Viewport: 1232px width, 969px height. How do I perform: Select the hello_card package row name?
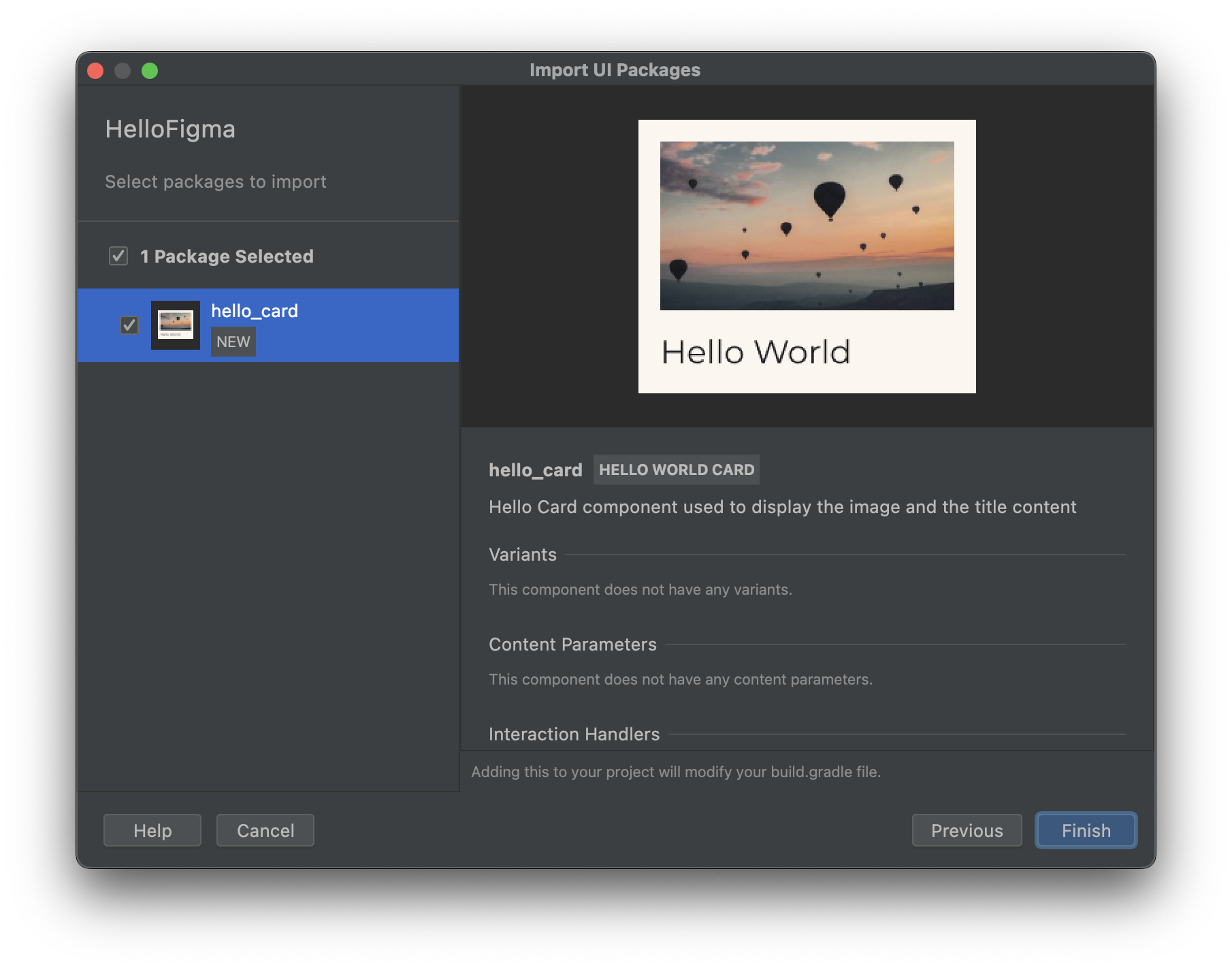click(x=255, y=311)
